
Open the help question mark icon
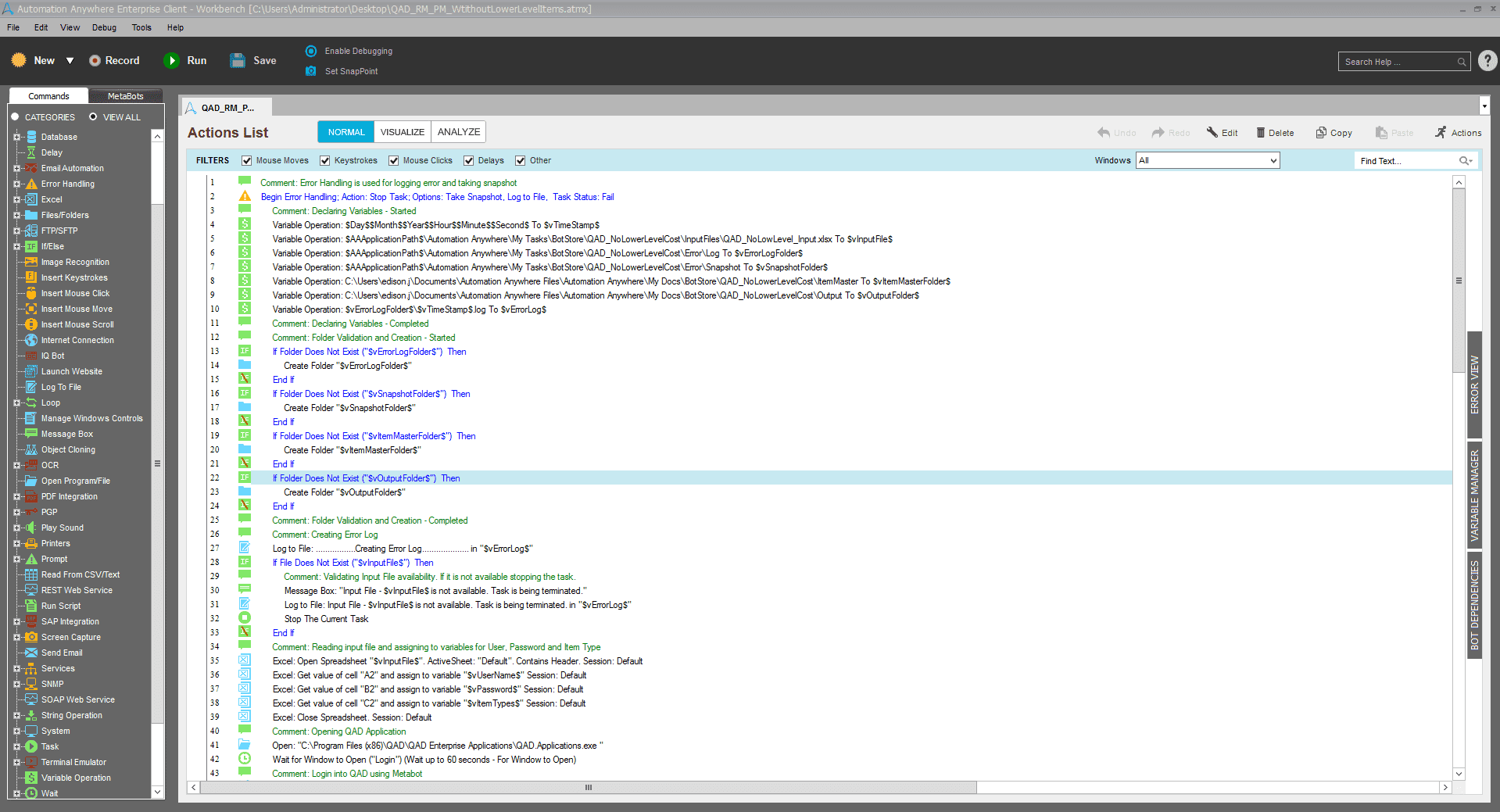click(x=1487, y=61)
